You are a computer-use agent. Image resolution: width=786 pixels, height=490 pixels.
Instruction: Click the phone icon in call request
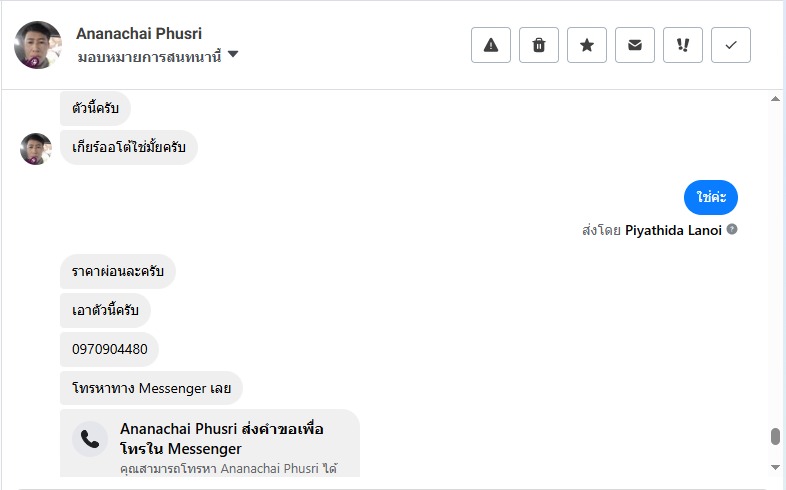point(91,438)
